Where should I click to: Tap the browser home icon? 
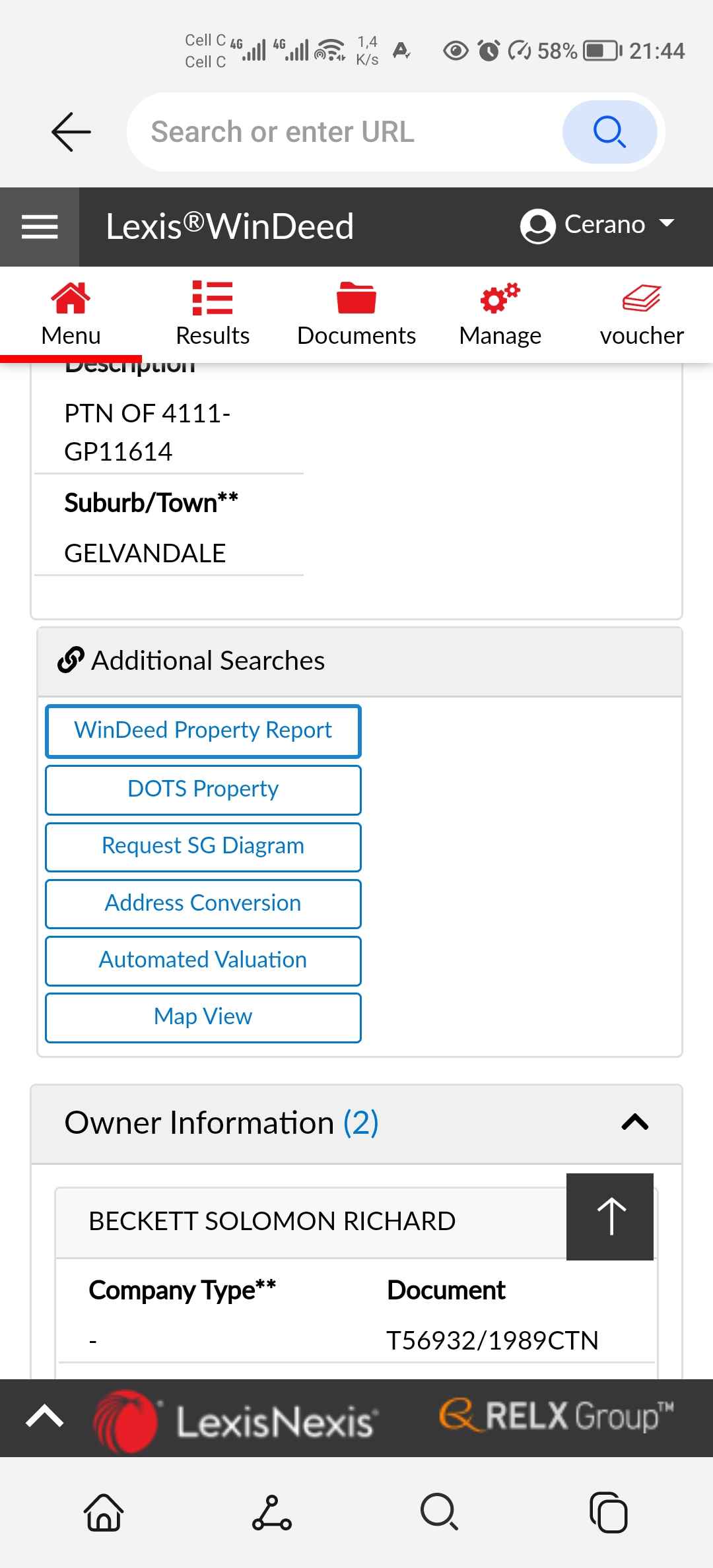tap(104, 1511)
